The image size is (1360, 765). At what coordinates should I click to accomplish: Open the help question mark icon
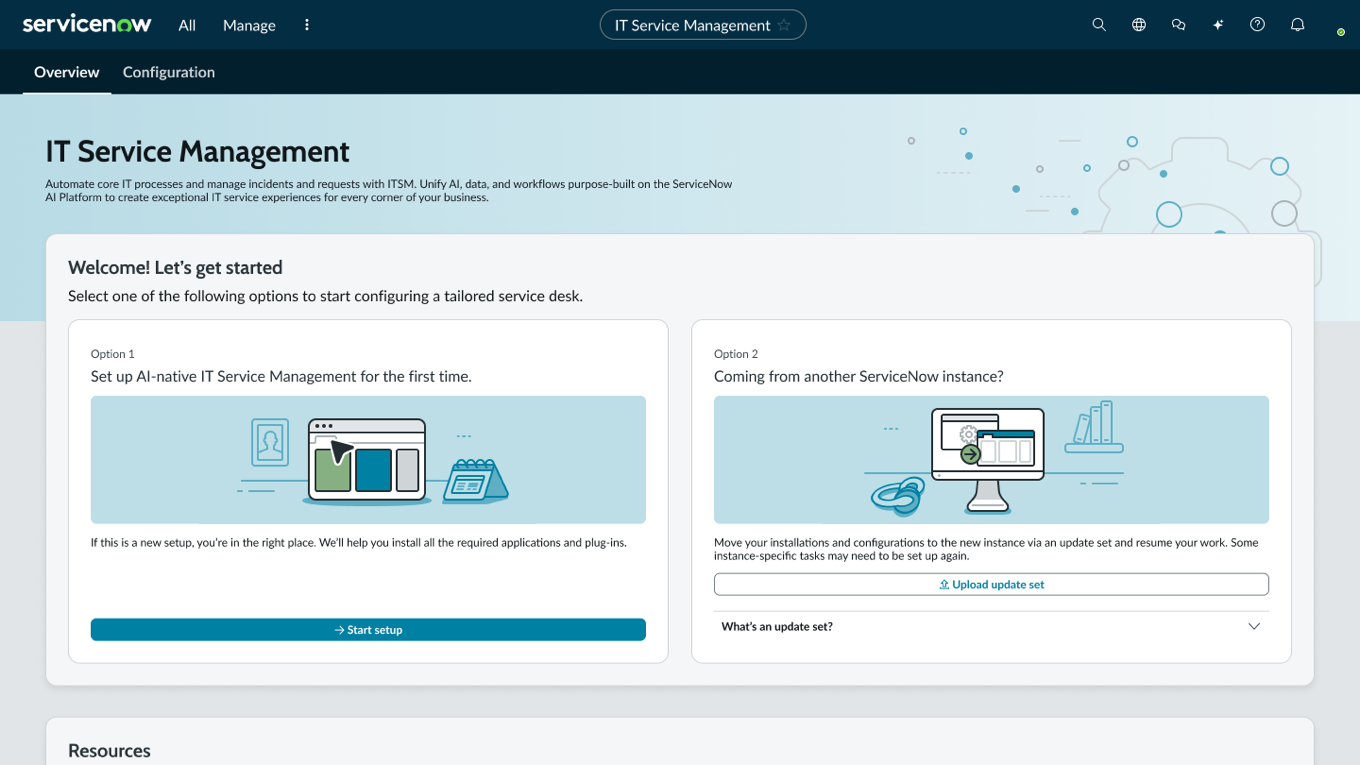(x=1258, y=25)
